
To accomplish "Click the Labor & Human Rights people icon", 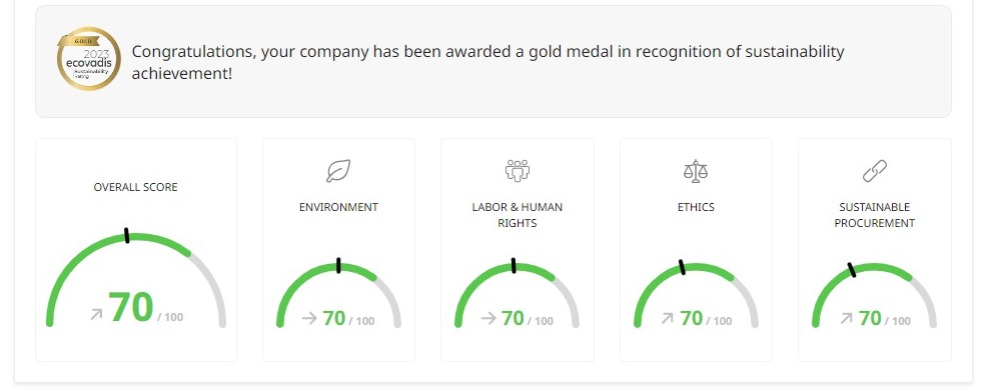I will pyautogui.click(x=517, y=170).
